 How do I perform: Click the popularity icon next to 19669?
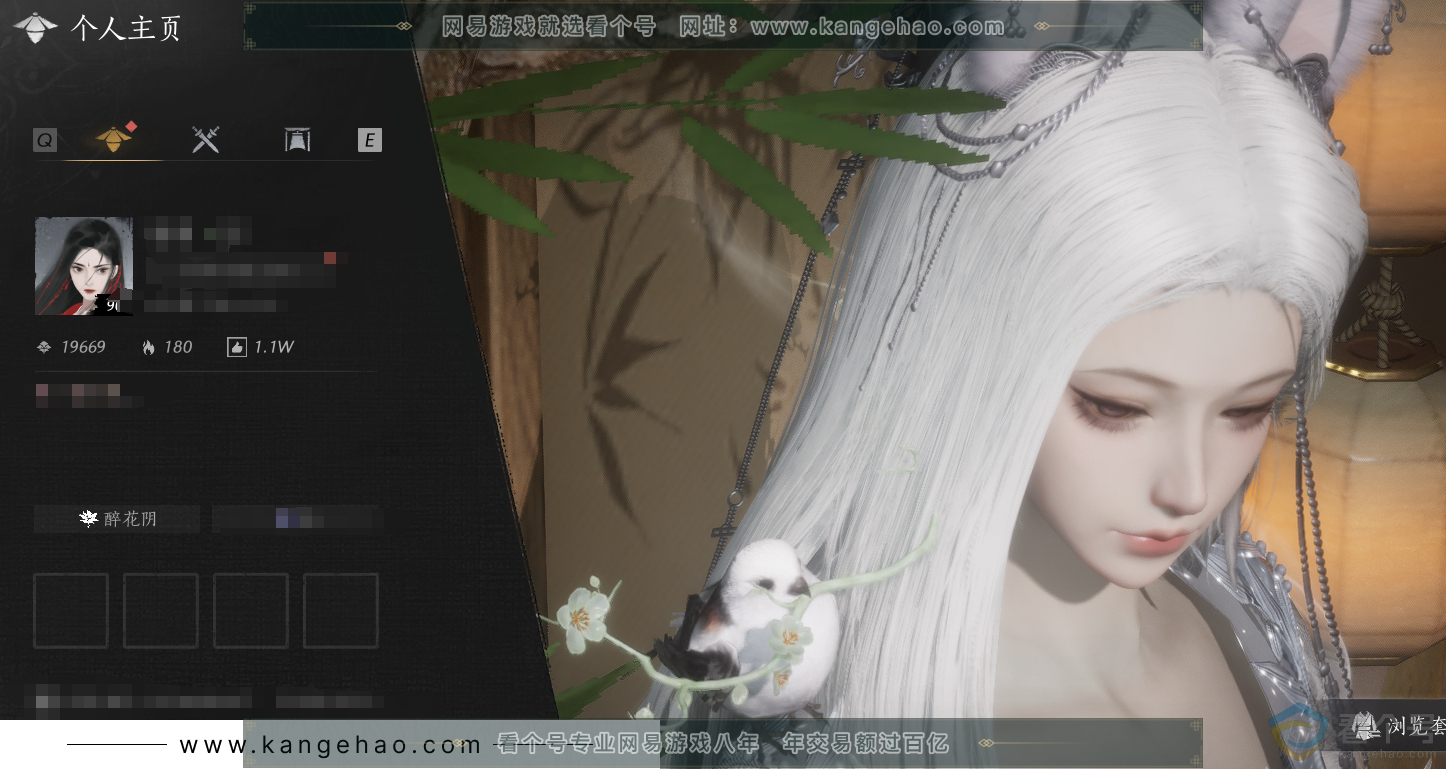[x=44, y=347]
